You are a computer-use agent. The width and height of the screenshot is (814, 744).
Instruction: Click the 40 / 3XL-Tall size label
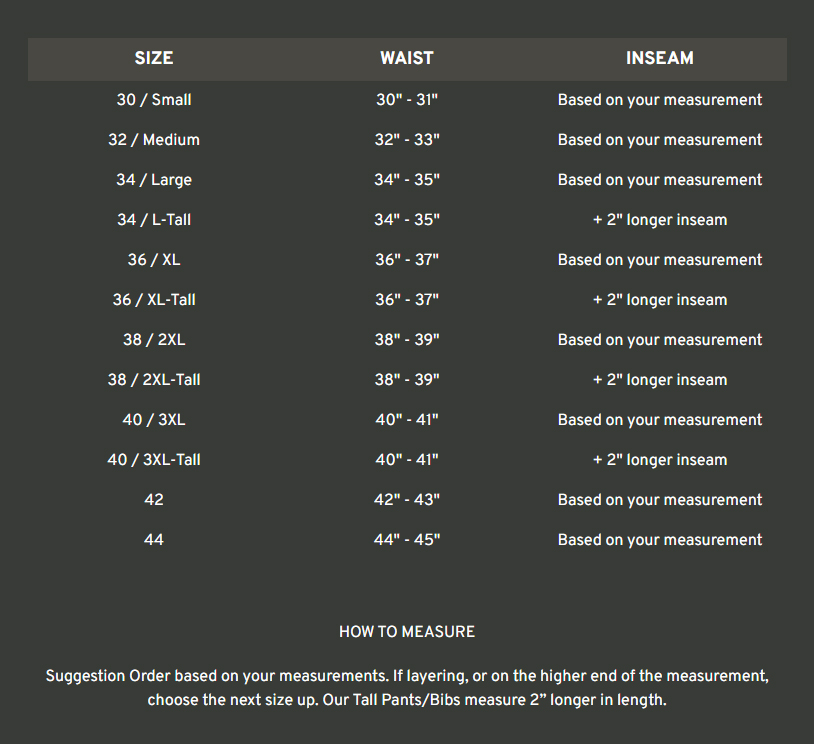154,460
